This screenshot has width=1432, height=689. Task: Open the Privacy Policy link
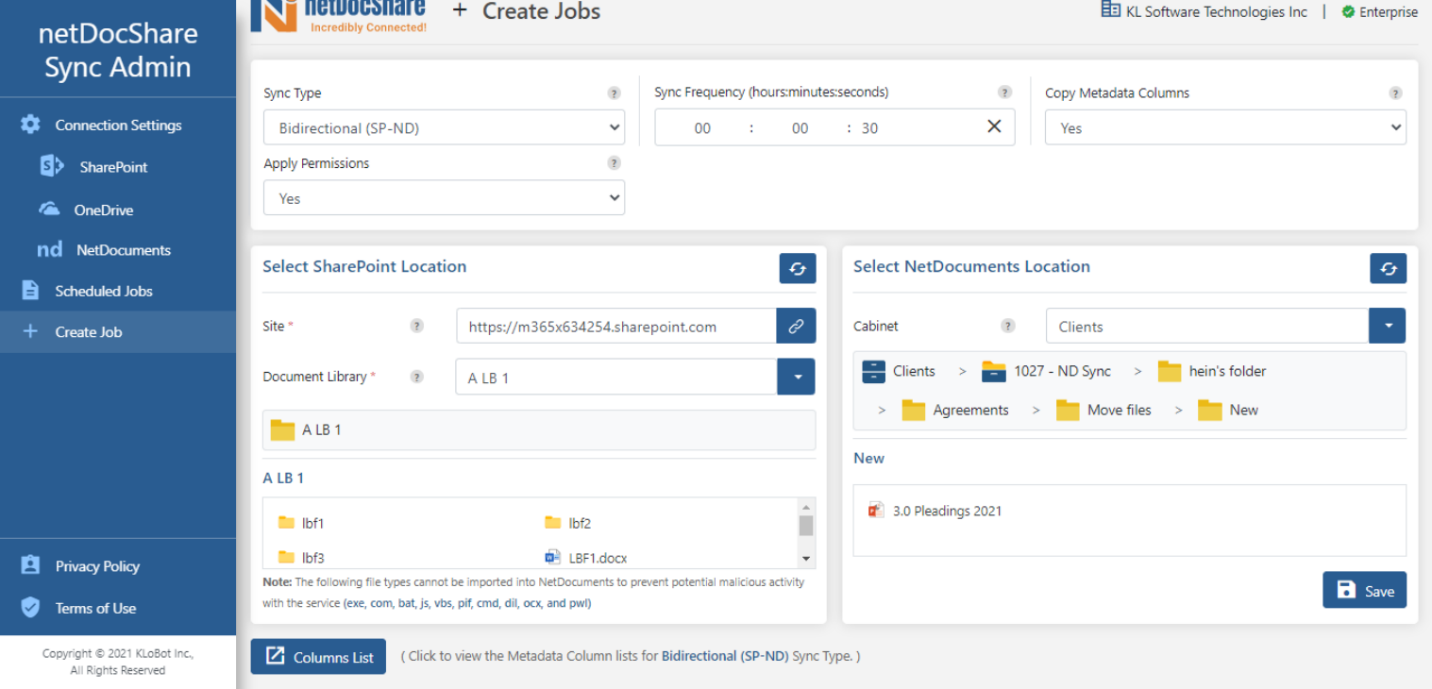pyautogui.click(x=97, y=566)
